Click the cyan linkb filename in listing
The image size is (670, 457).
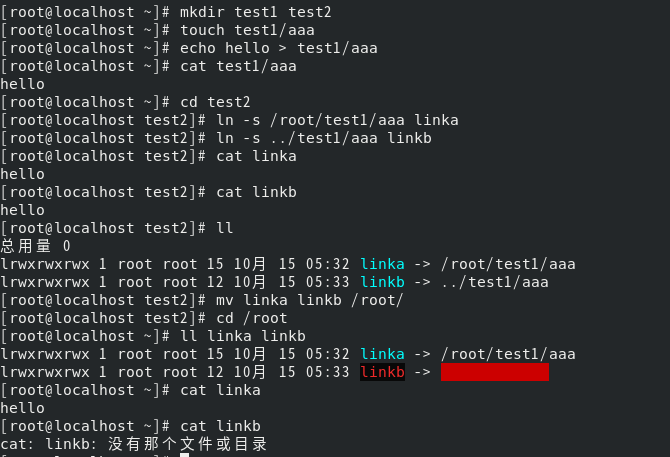pos(382,282)
